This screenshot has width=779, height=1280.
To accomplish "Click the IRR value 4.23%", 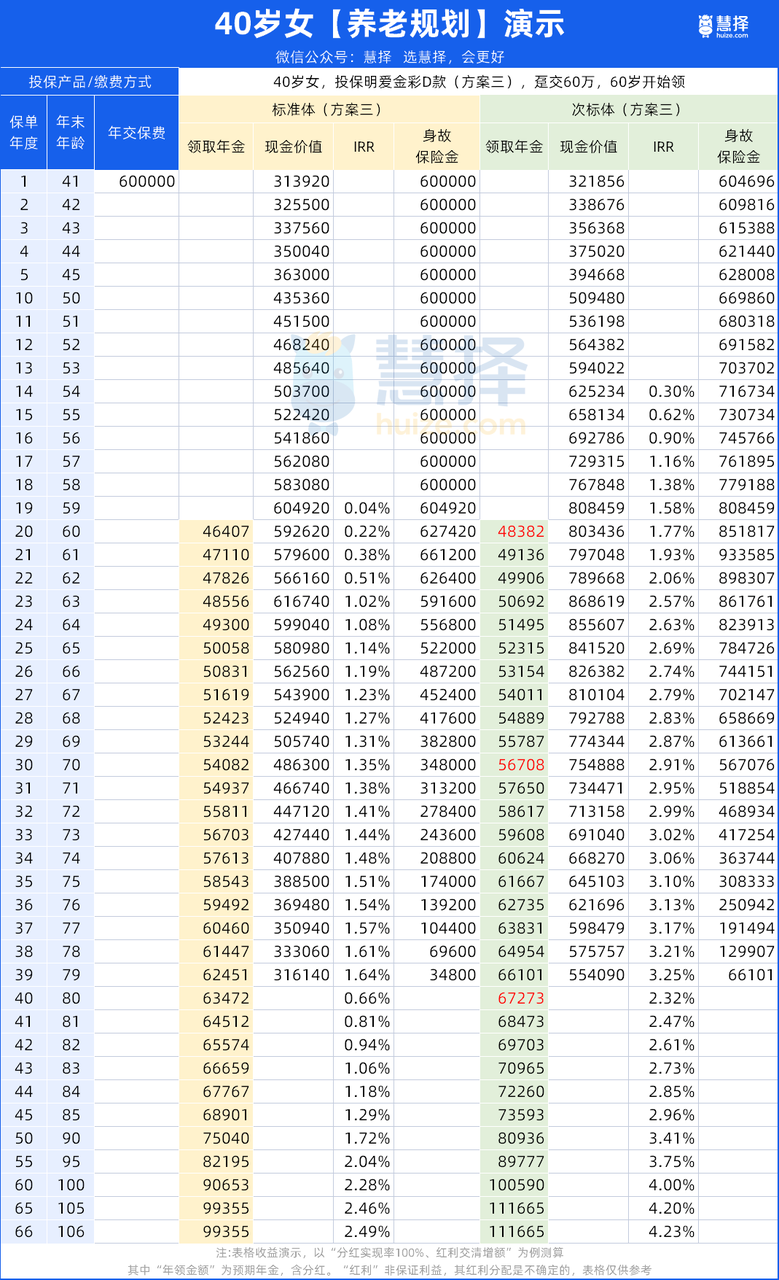I will coord(671,1232).
